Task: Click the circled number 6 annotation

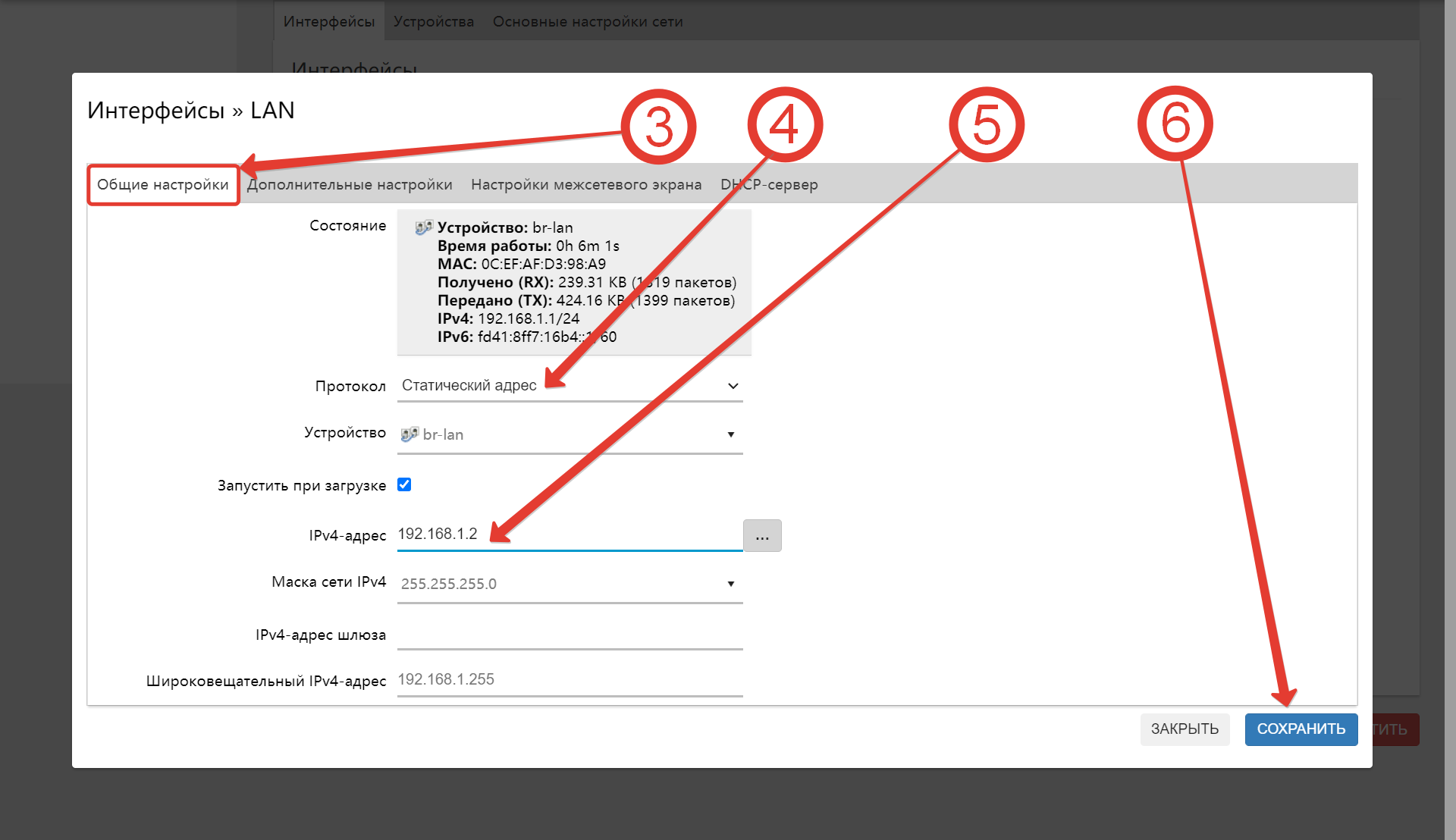Action: tap(1175, 123)
